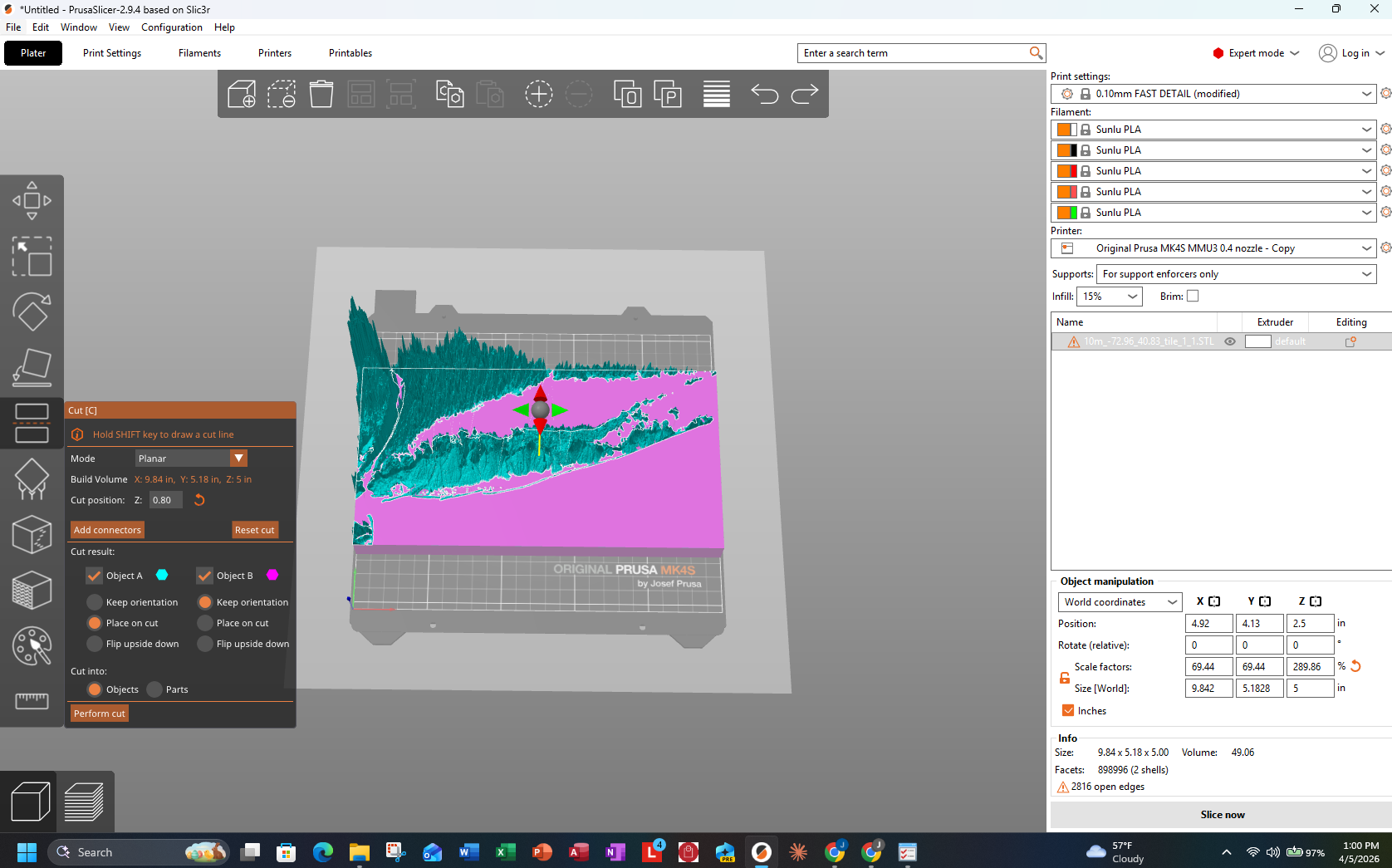The width and height of the screenshot is (1392, 868).
Task: Toggle Object A checkbox
Action: [95, 576]
